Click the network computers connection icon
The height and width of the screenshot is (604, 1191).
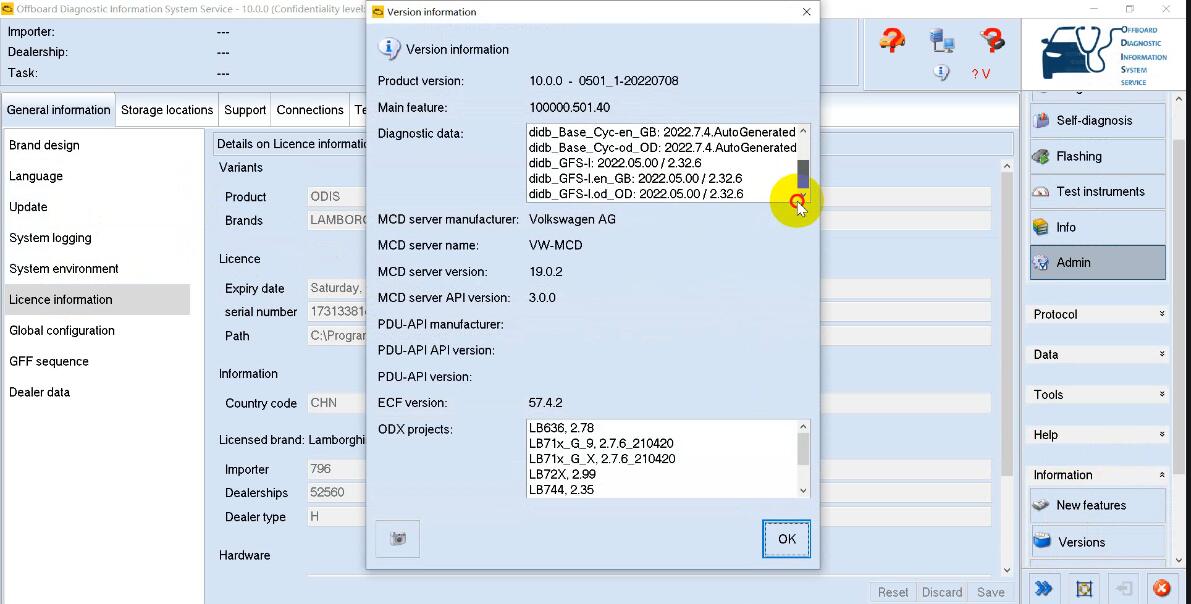point(942,40)
